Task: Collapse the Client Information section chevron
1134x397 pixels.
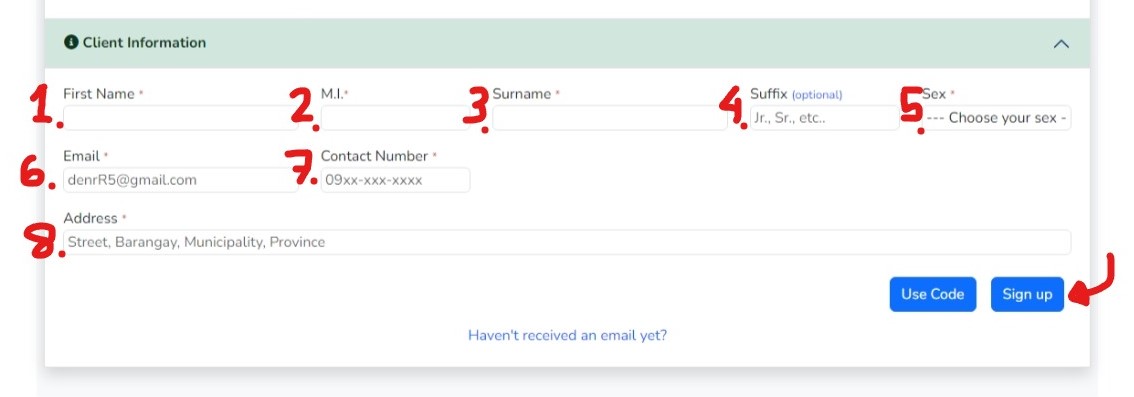Action: click(1061, 43)
